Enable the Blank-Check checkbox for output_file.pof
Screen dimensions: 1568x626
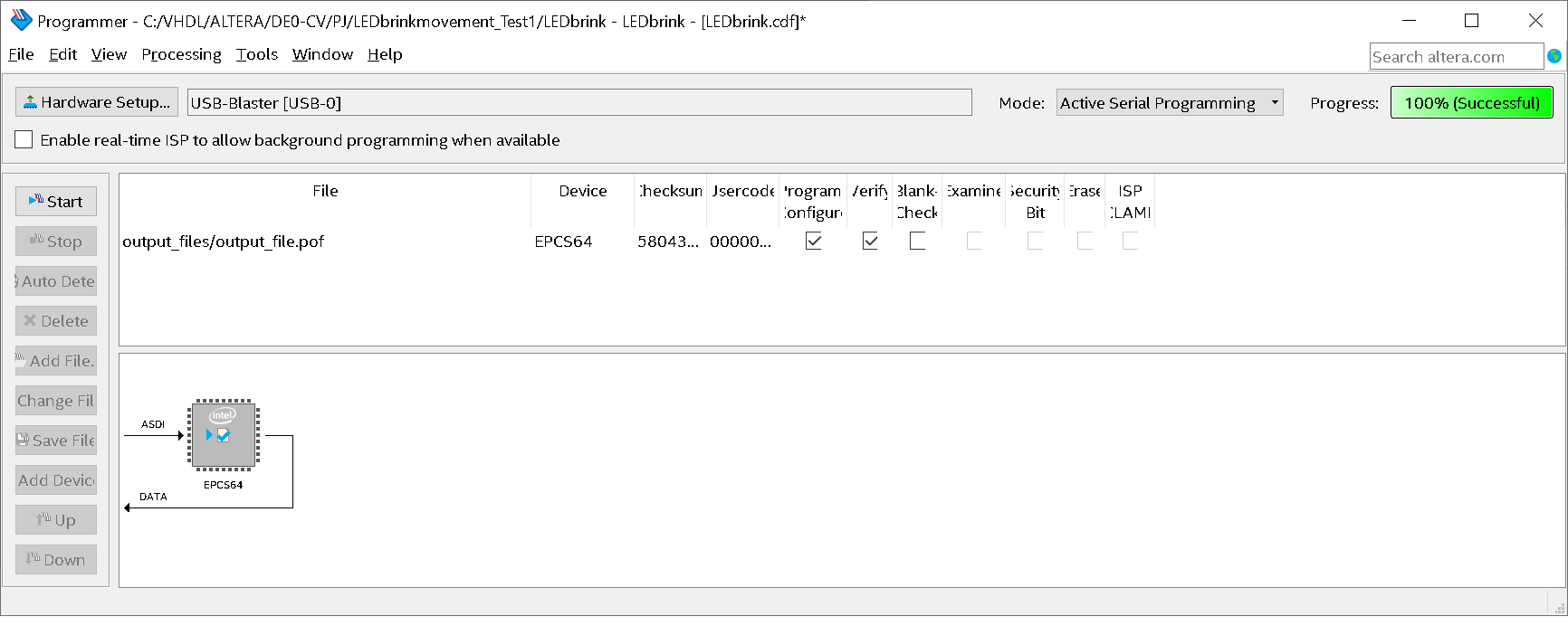pyautogui.click(x=917, y=241)
